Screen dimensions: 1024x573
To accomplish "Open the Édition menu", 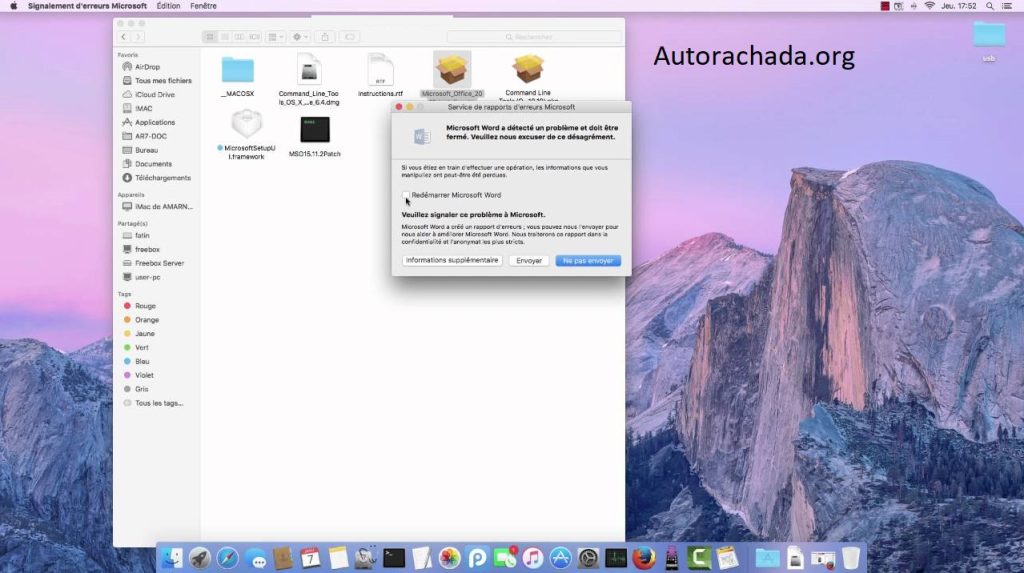I will 168,6.
